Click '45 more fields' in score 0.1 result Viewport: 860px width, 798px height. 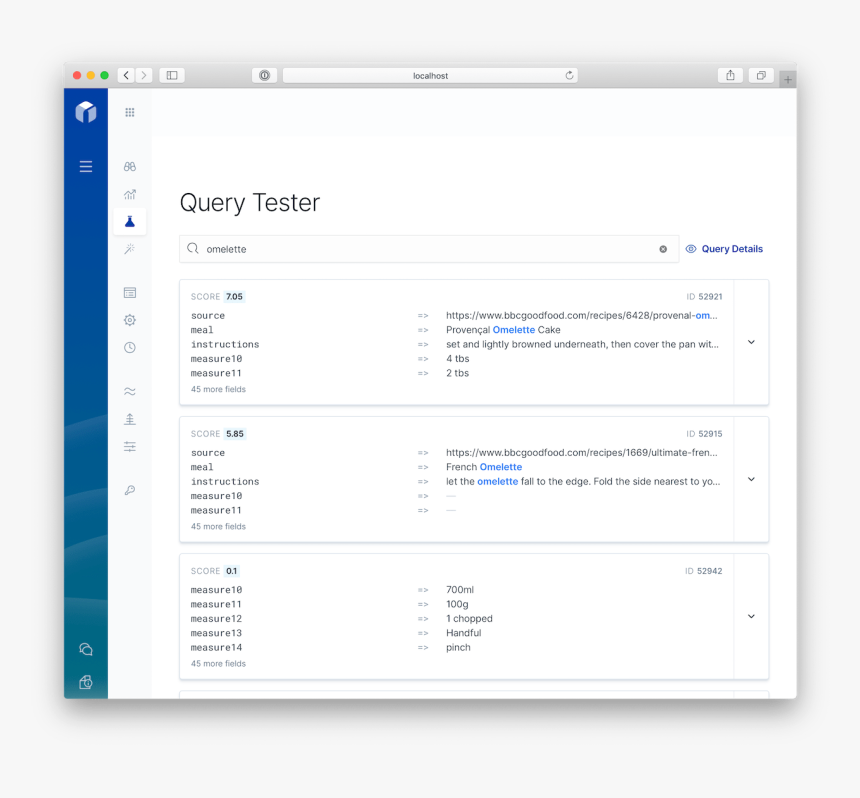coord(218,664)
